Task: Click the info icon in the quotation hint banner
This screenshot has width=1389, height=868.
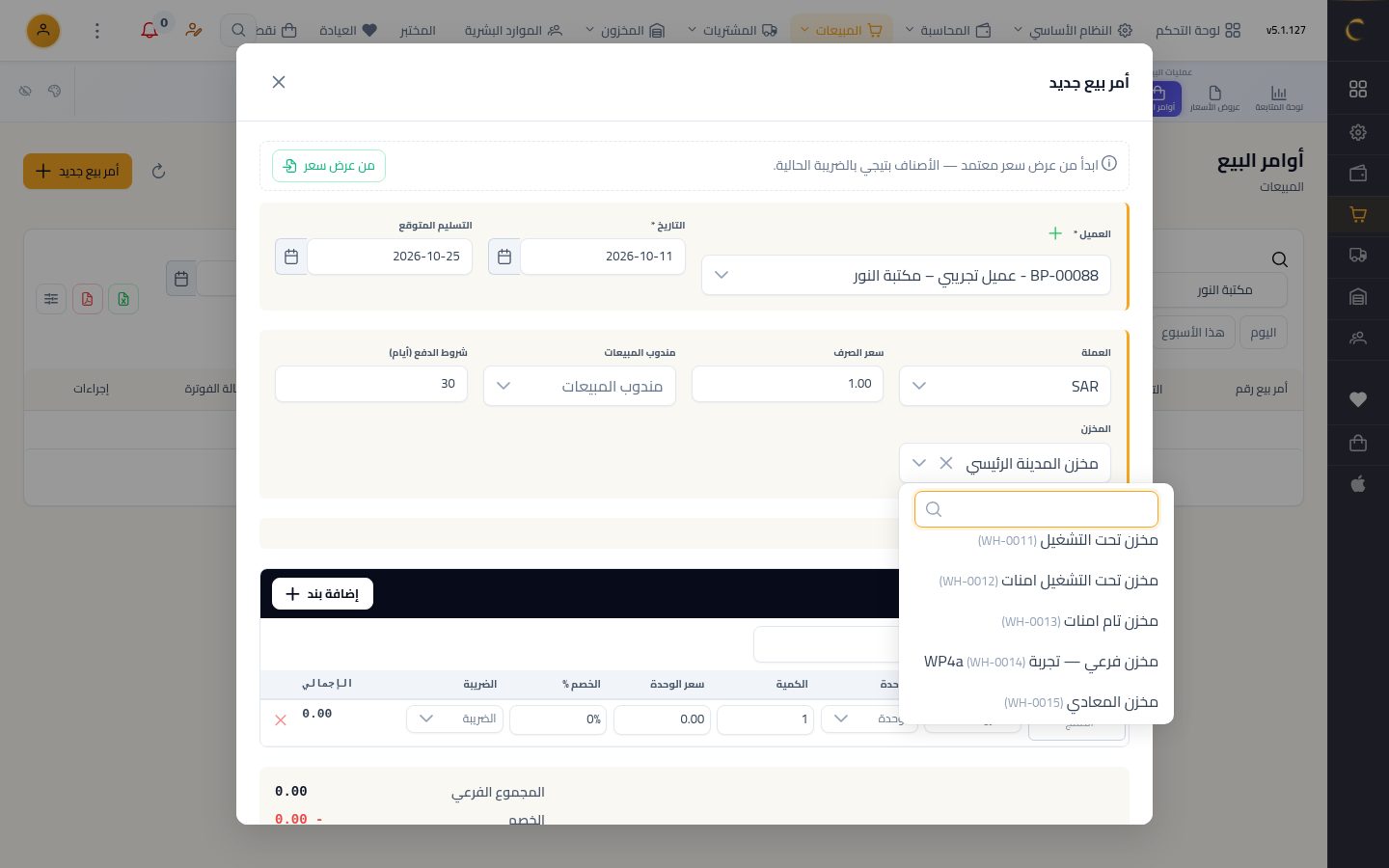Action: 1109,164
